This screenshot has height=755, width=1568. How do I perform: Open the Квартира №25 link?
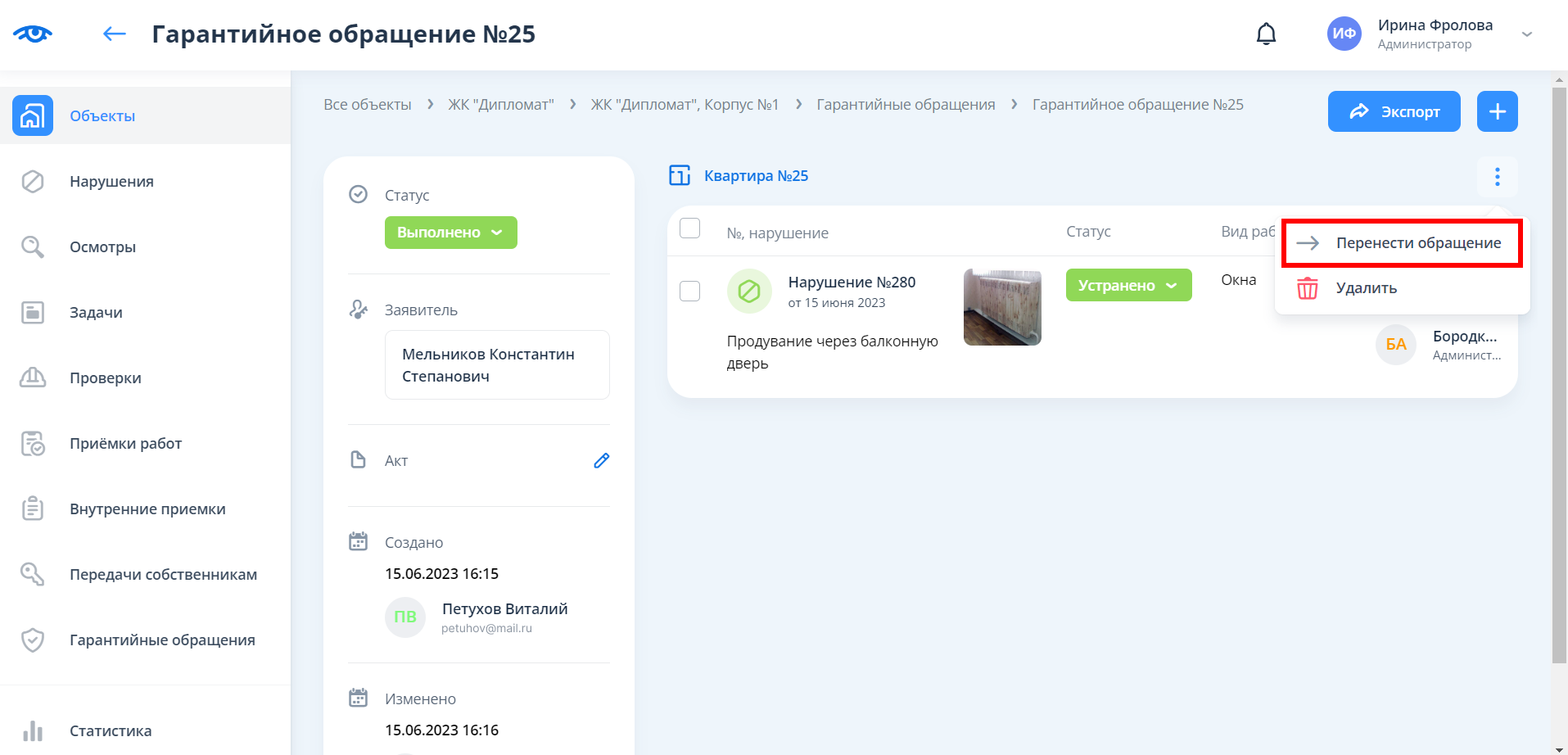755,176
